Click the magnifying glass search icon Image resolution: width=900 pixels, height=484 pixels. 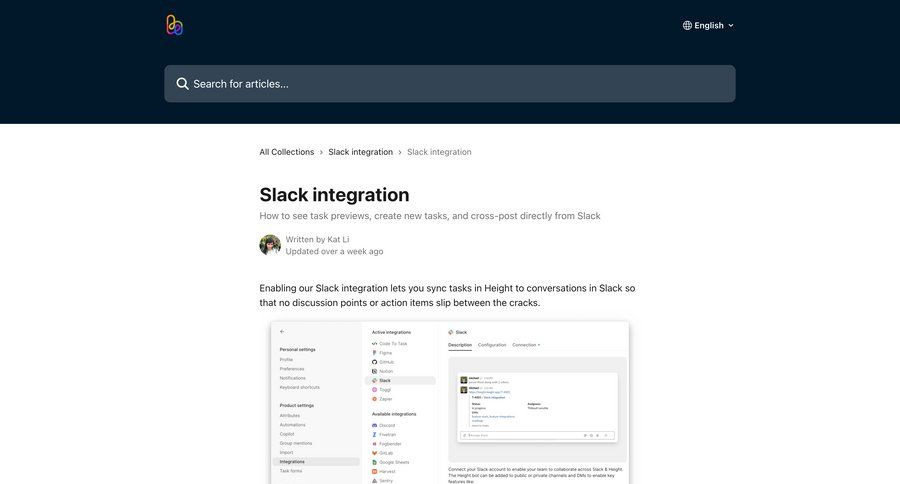pyautogui.click(x=182, y=84)
